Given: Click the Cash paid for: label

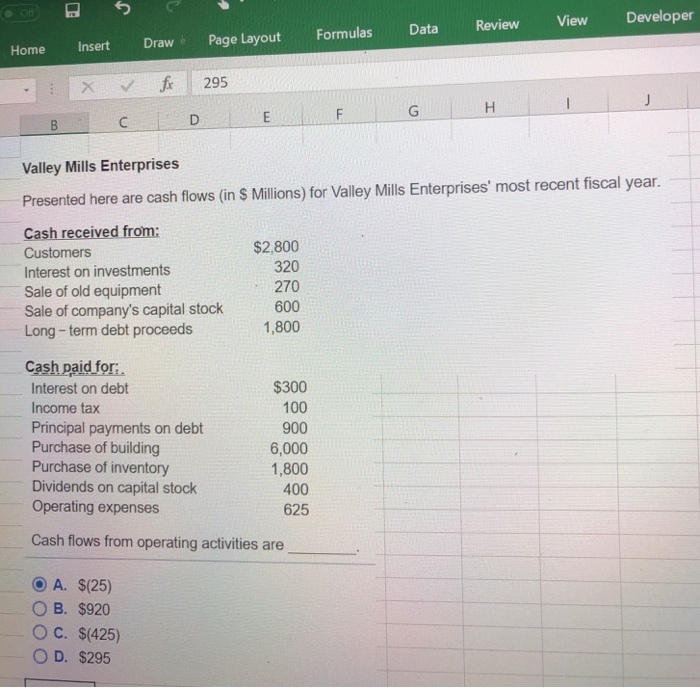Looking at the screenshot, I should [x=74, y=367].
